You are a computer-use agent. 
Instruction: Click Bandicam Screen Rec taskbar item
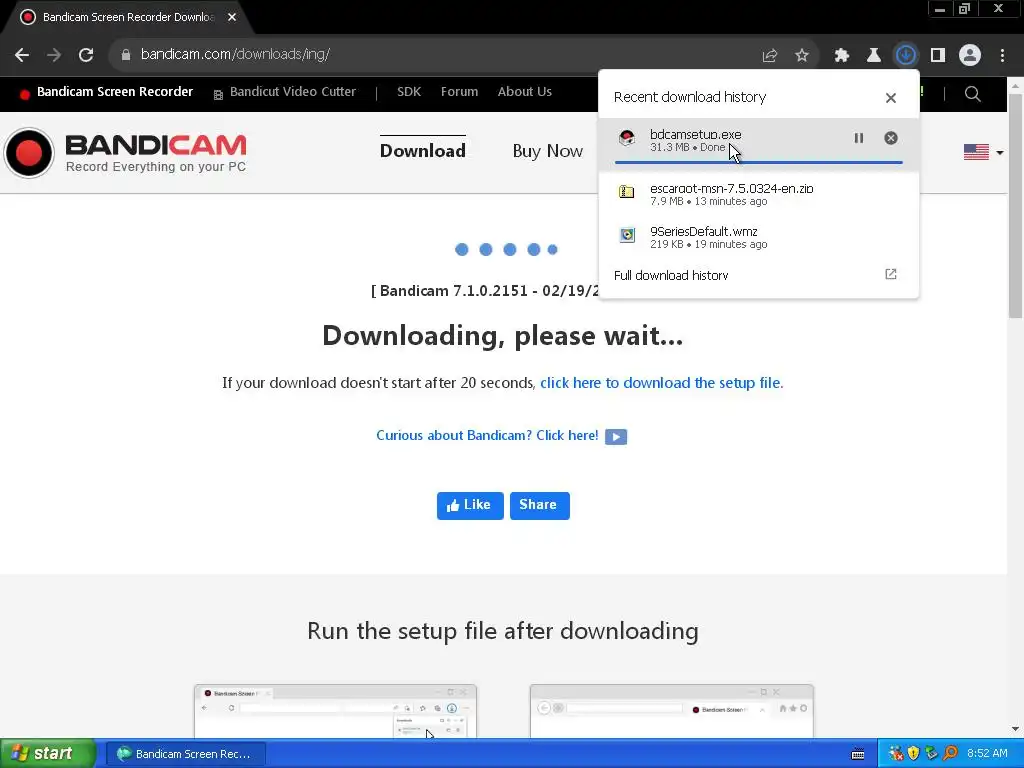coord(185,754)
